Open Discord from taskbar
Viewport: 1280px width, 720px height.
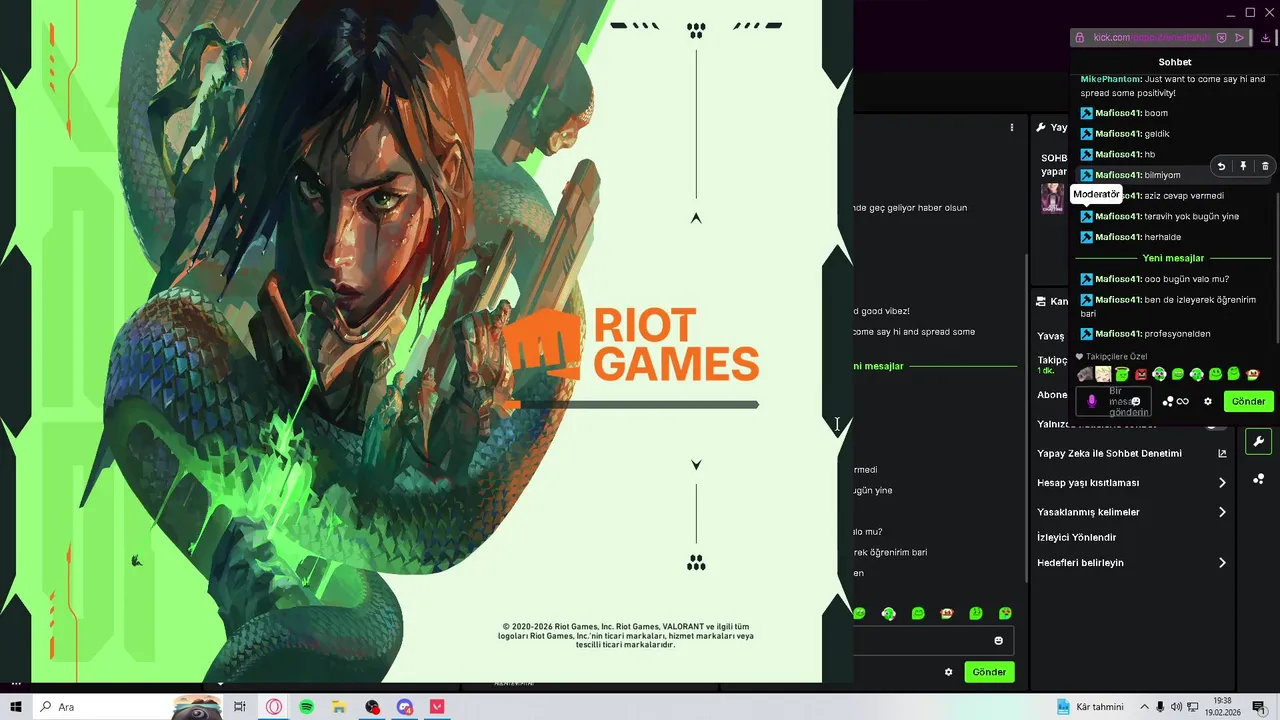coord(405,707)
